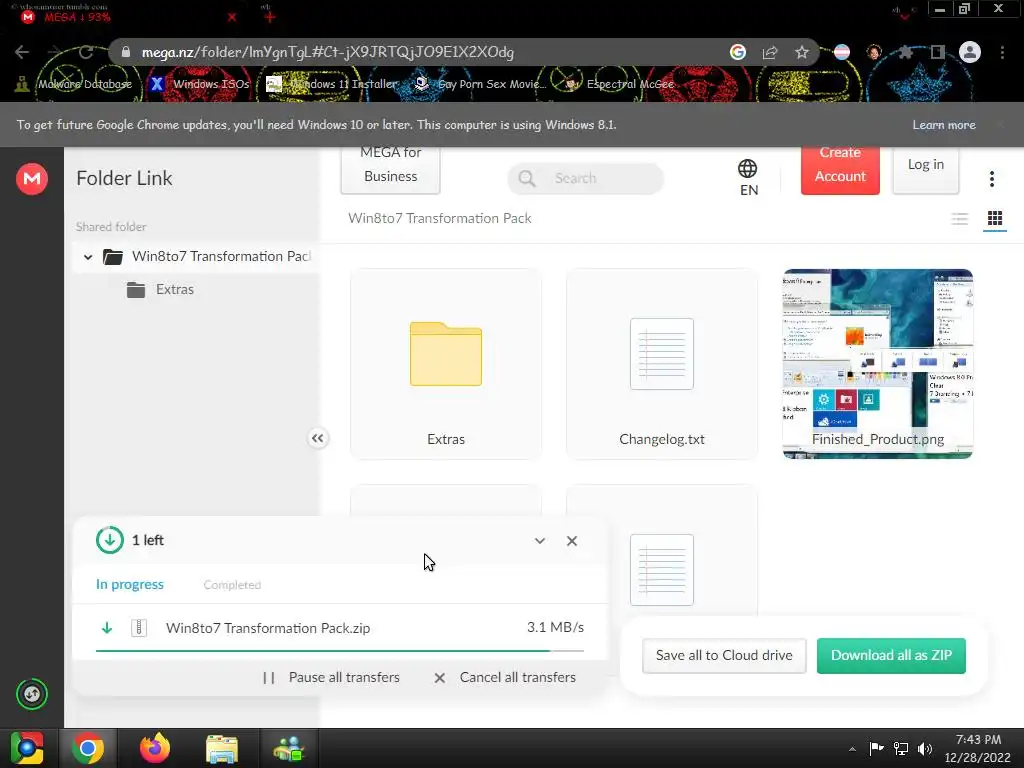The image size is (1024, 768).
Task: Click the share page icon in address bar
Action: (770, 52)
